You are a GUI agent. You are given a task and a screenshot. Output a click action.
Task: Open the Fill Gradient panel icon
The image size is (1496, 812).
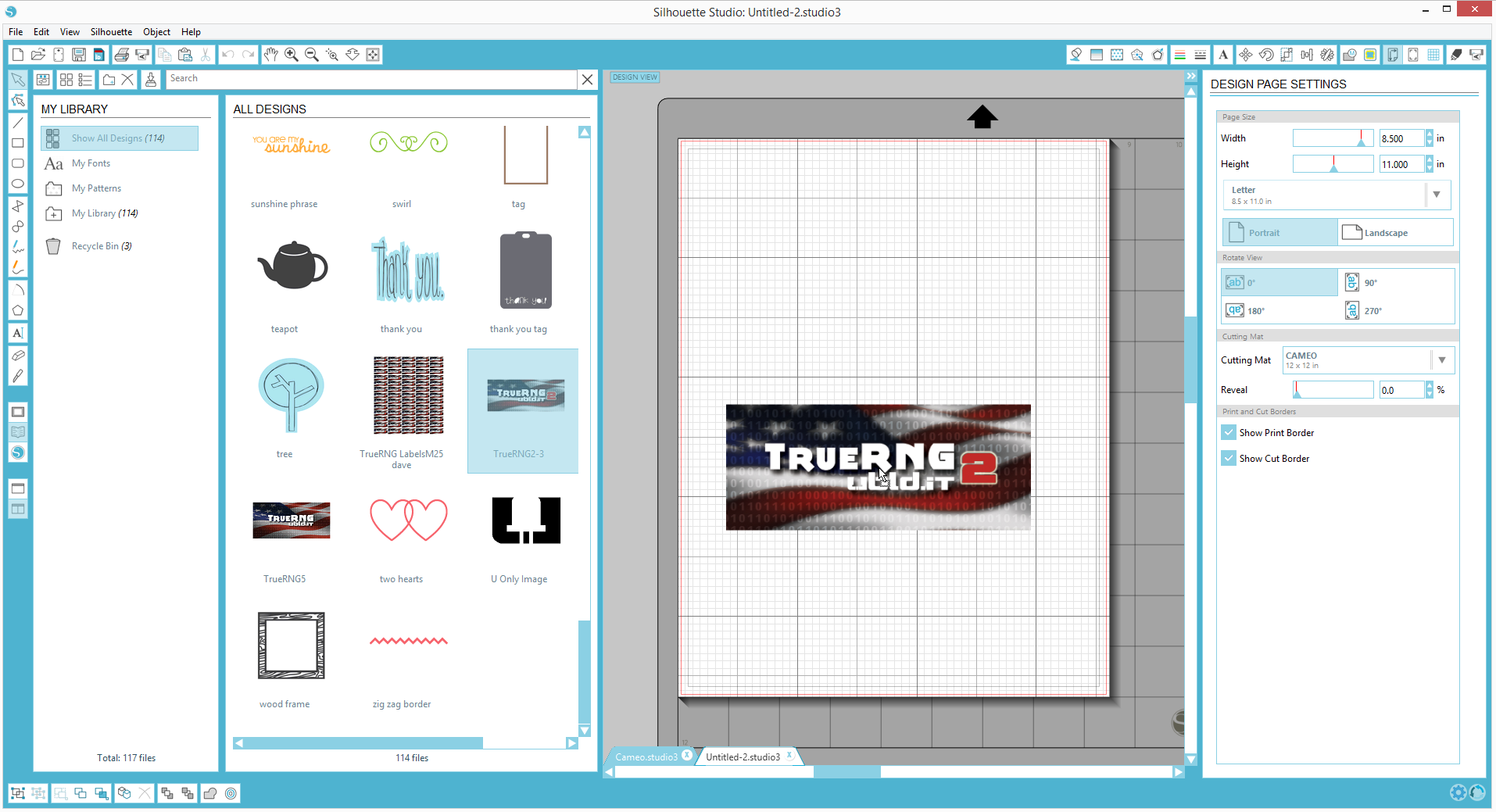click(x=1097, y=55)
